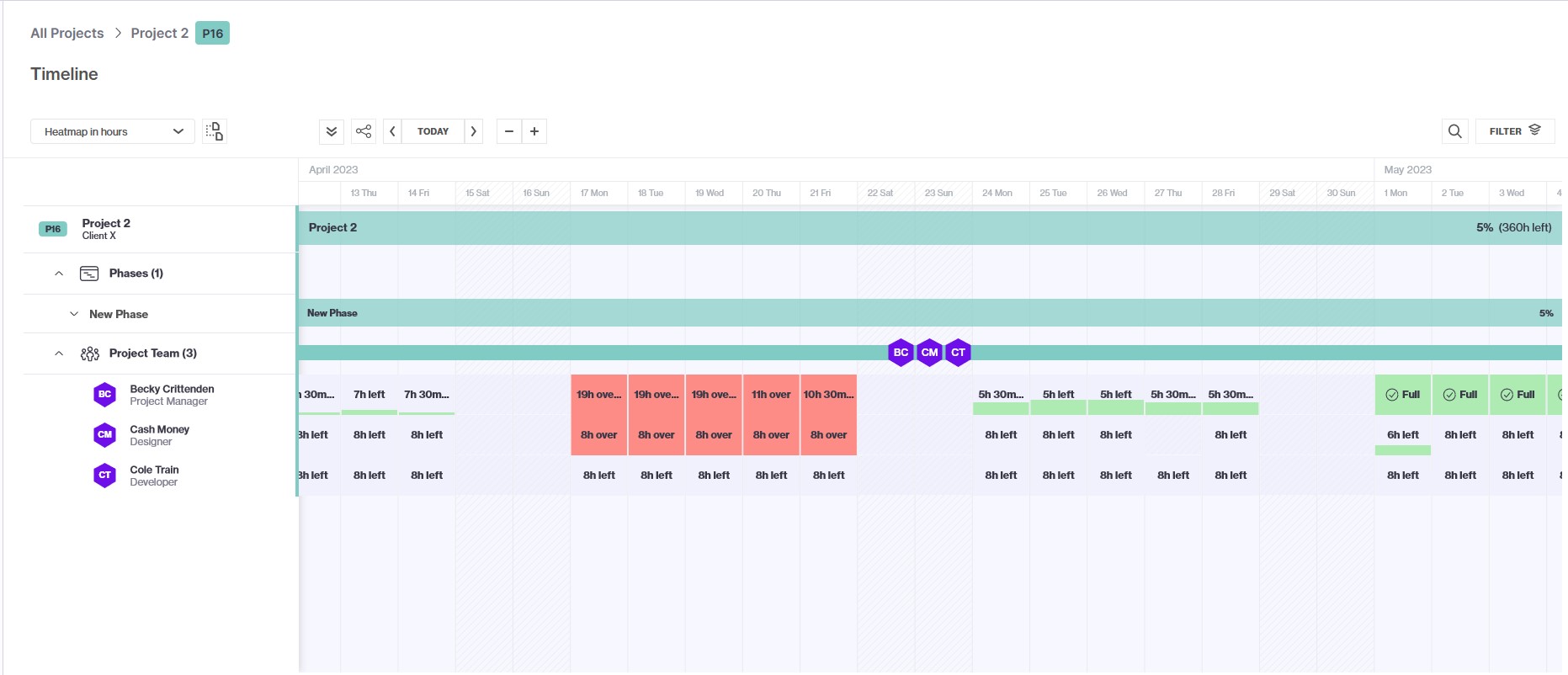Click the share timeline icon
Viewport: 1568px width, 675px height.
pyautogui.click(x=364, y=131)
